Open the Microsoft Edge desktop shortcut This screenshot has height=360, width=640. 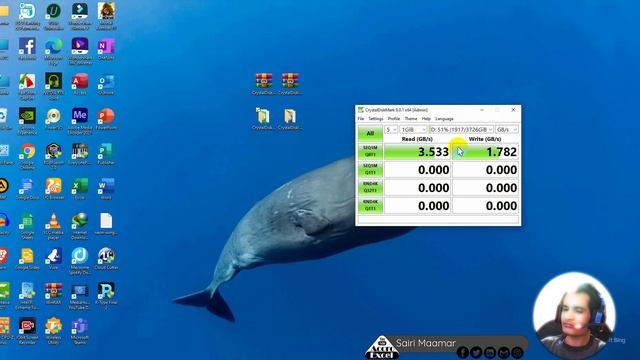tap(53, 51)
